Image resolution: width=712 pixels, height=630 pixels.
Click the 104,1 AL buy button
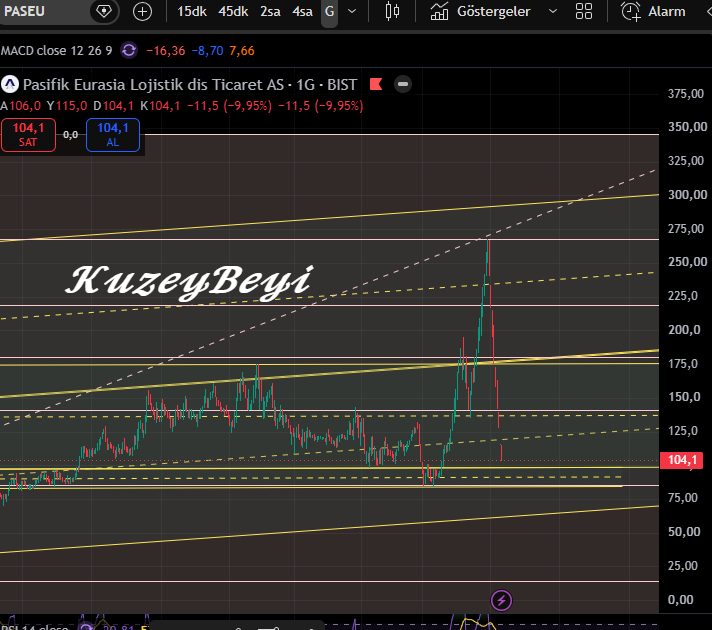[113, 135]
